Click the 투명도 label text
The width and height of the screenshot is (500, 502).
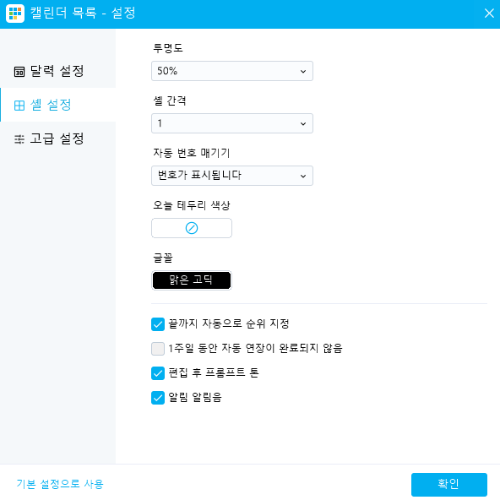tap(168, 48)
